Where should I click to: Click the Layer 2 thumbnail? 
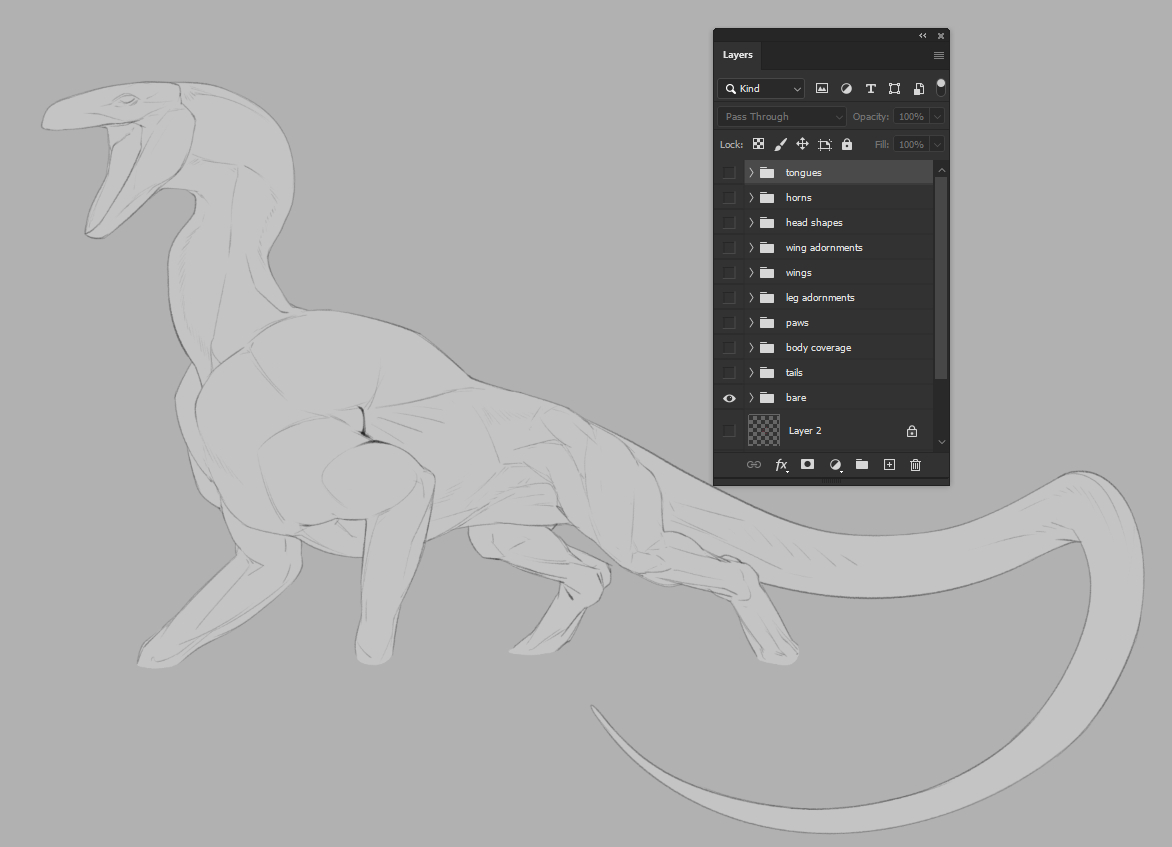click(764, 431)
